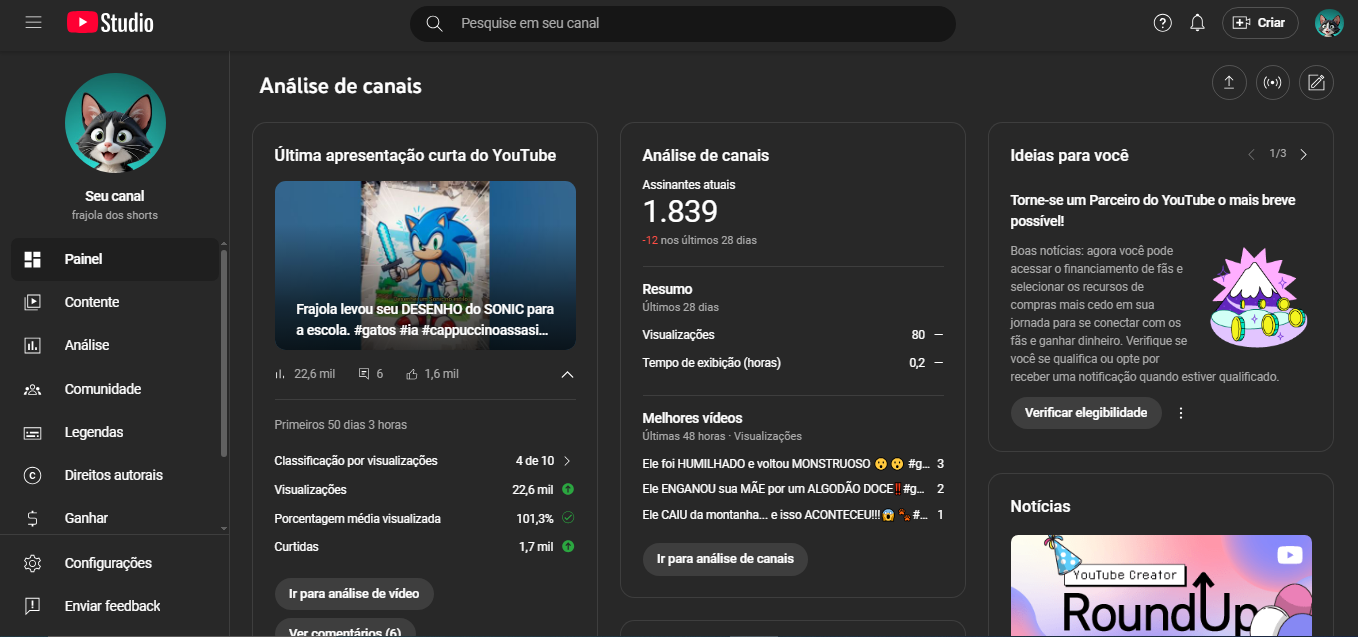Click the Enviar feedback exclamation icon
Image resolution: width=1358 pixels, height=637 pixels.
point(33,606)
